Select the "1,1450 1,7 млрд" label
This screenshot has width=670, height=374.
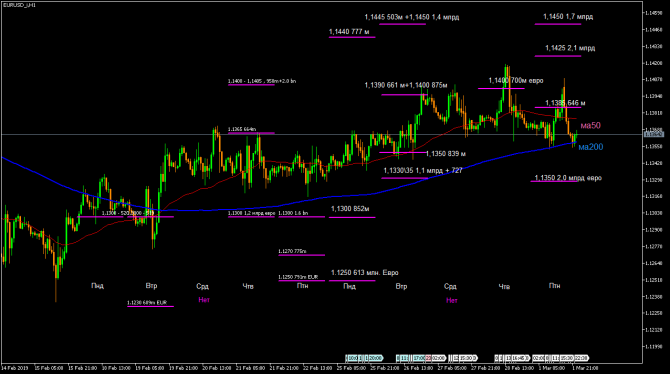(568, 17)
